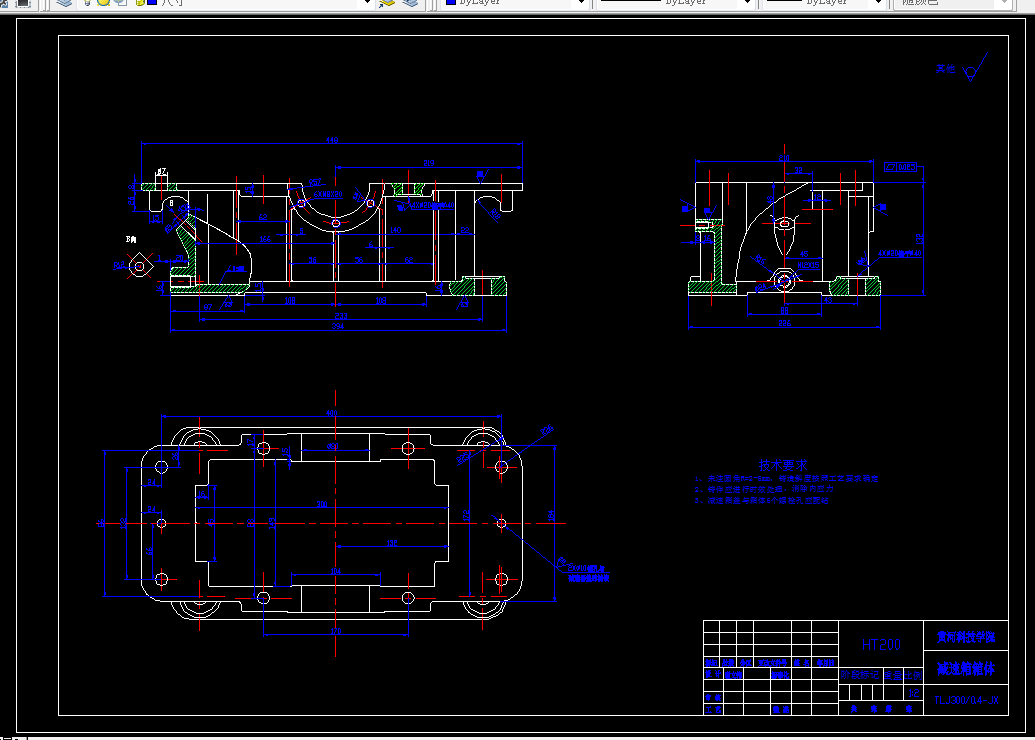Image resolution: width=1035 pixels, height=740 pixels.
Task: Select the 132 dimension in plan view
Action: (x=392, y=543)
